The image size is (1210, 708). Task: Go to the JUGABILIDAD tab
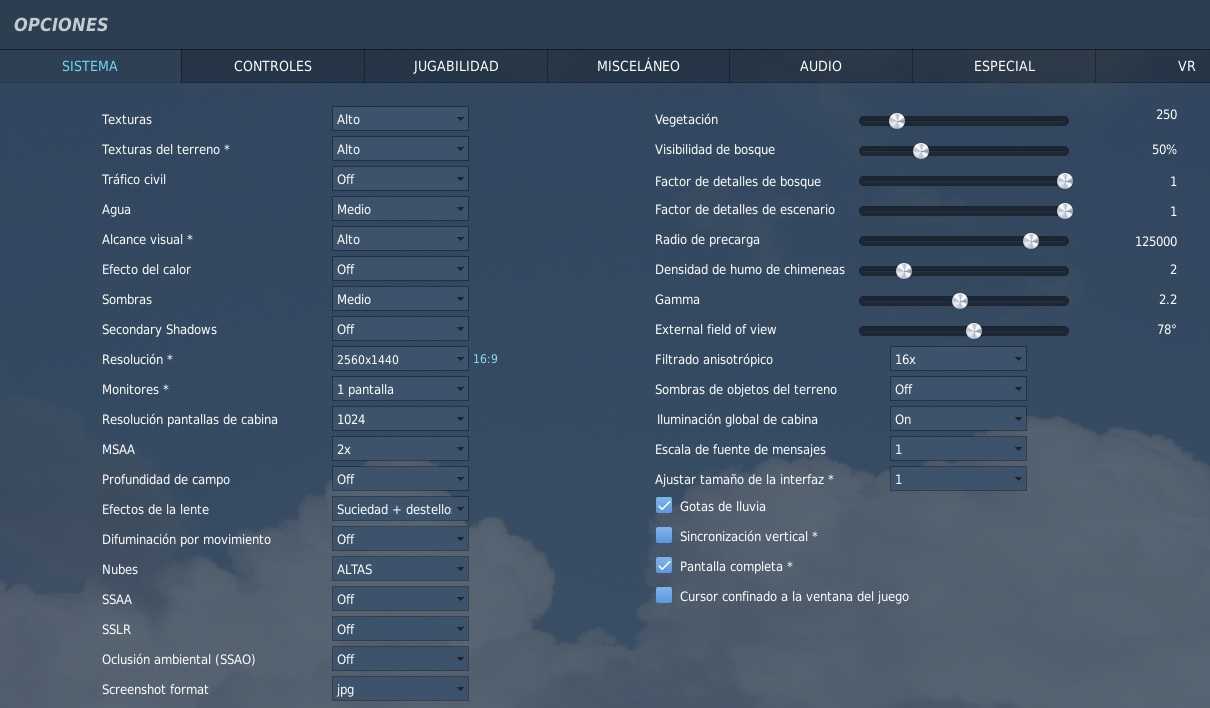tap(456, 66)
